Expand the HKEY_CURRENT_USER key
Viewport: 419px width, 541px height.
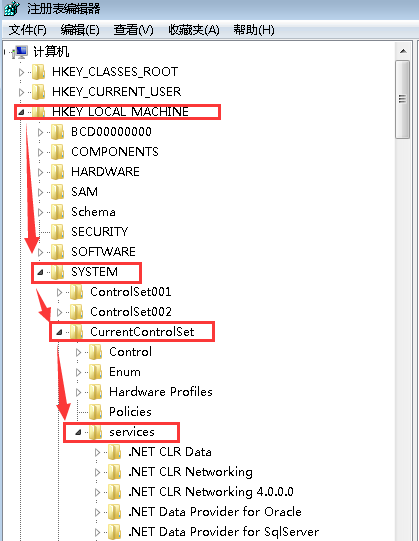coord(21,92)
